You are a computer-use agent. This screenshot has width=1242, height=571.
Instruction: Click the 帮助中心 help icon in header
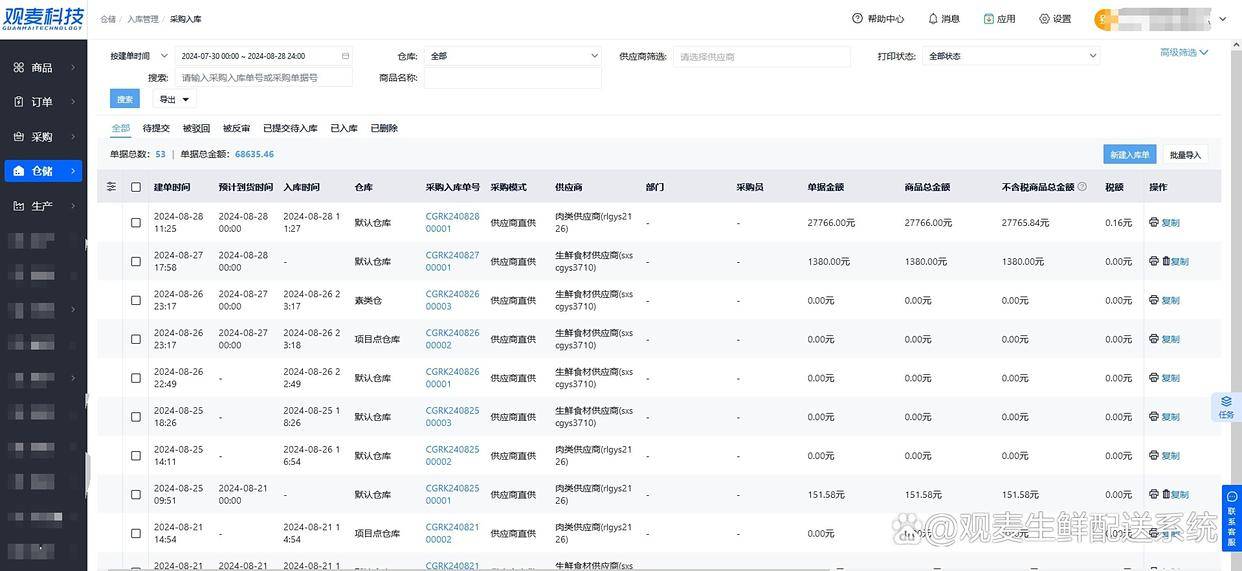(857, 19)
